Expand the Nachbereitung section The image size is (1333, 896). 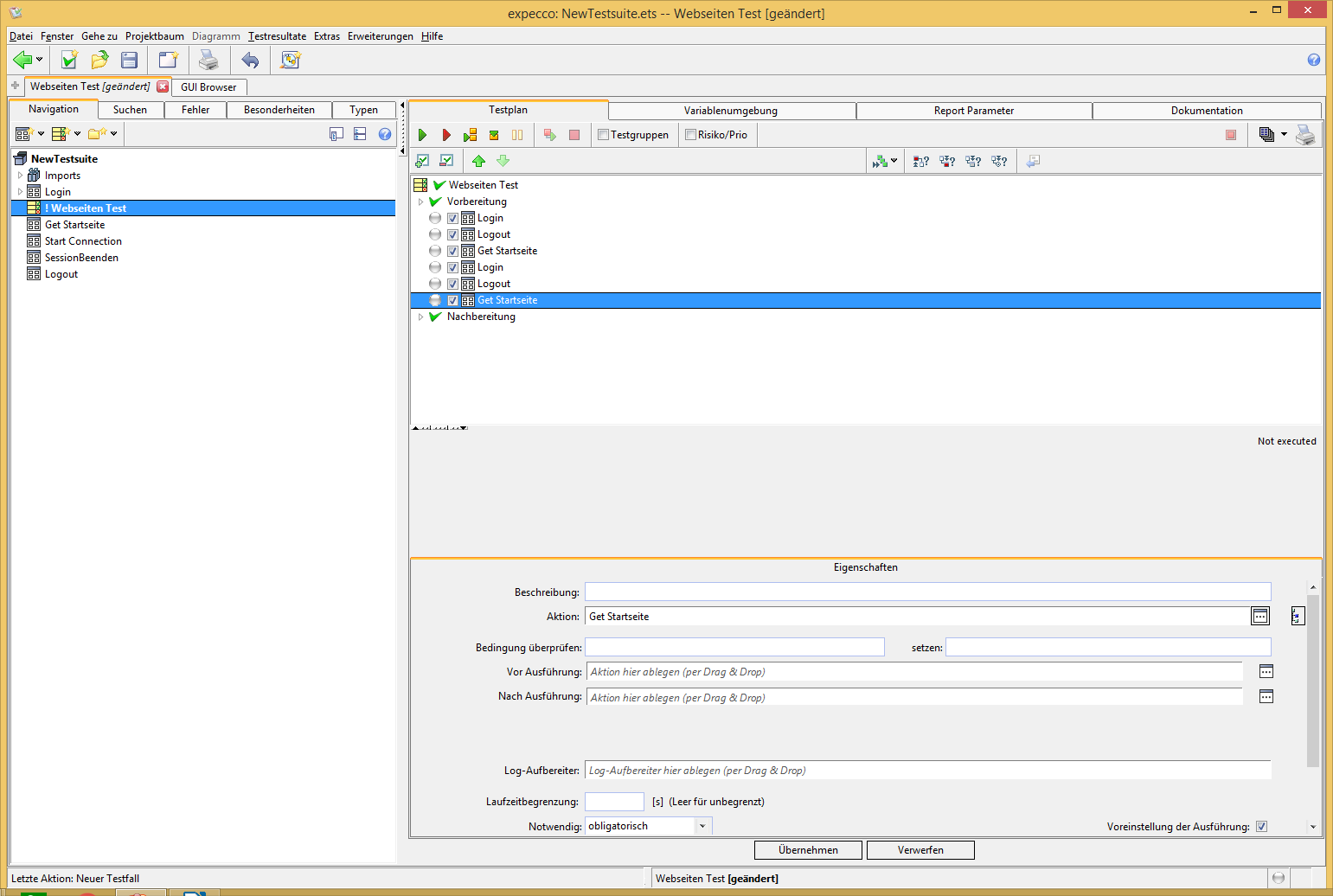tap(421, 317)
